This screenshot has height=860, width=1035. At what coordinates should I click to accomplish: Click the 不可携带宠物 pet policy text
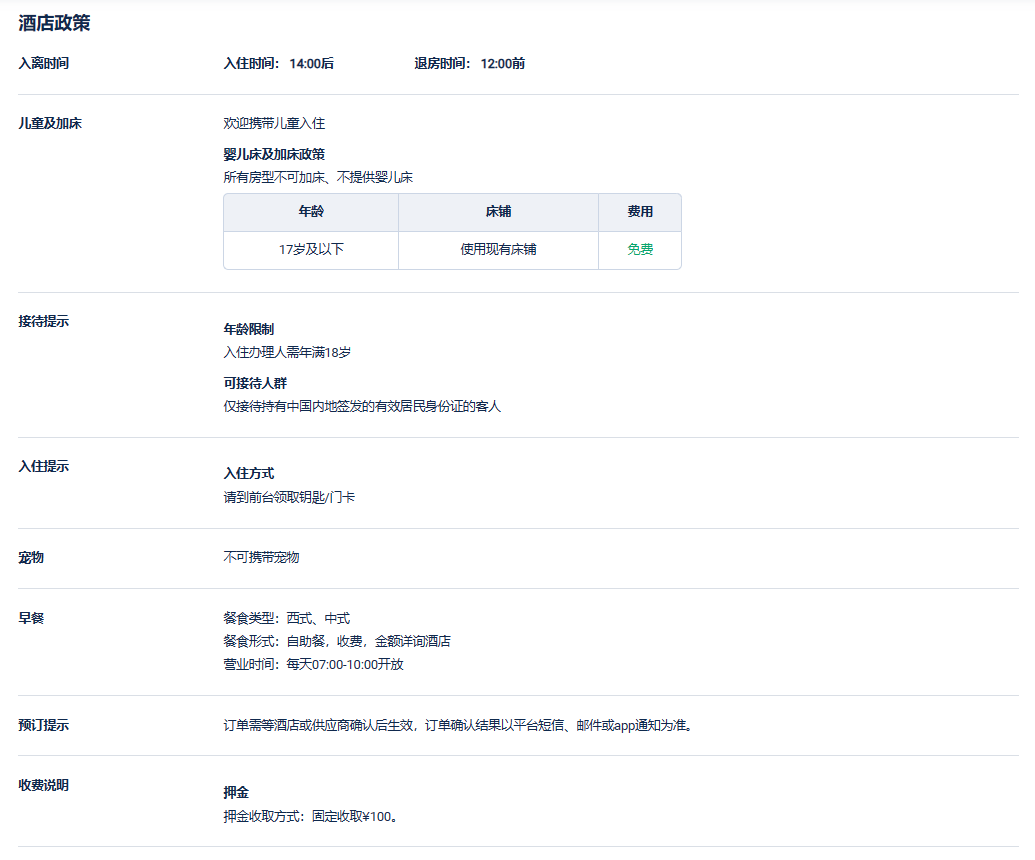tap(261, 557)
